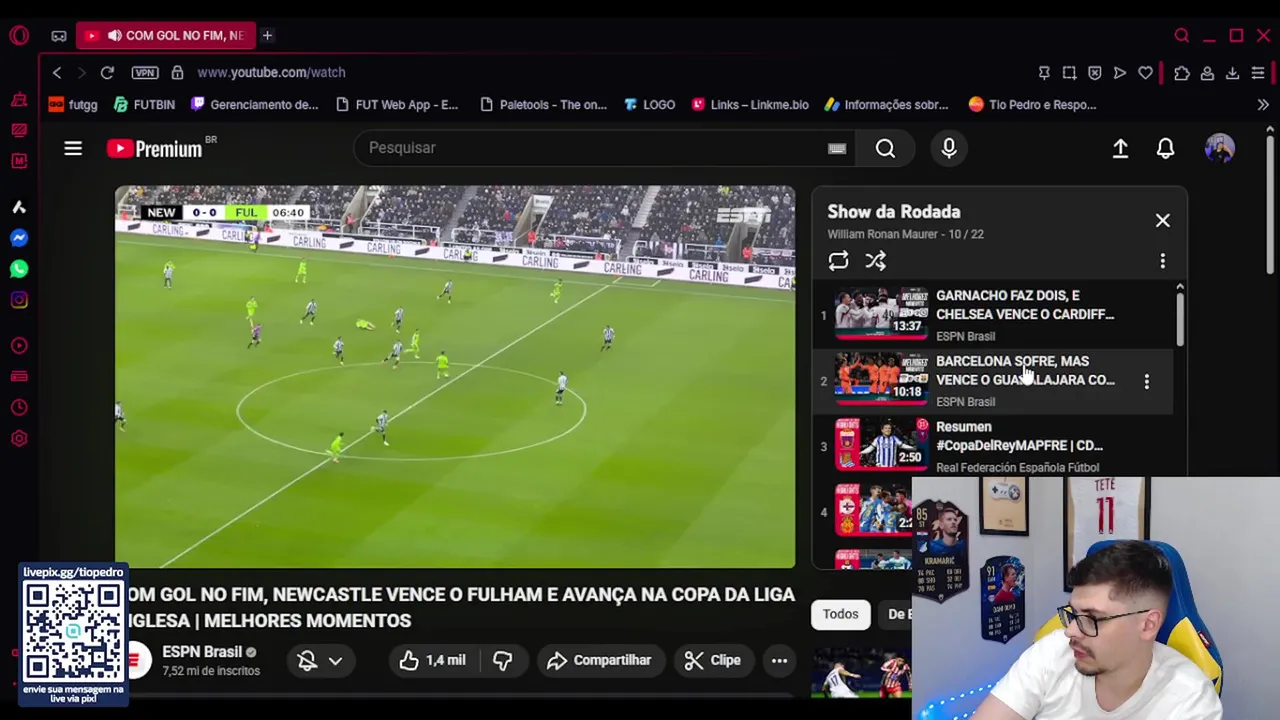Open the Tio Pedro e Respo bookmark
The height and width of the screenshot is (720, 1280).
click(1033, 104)
